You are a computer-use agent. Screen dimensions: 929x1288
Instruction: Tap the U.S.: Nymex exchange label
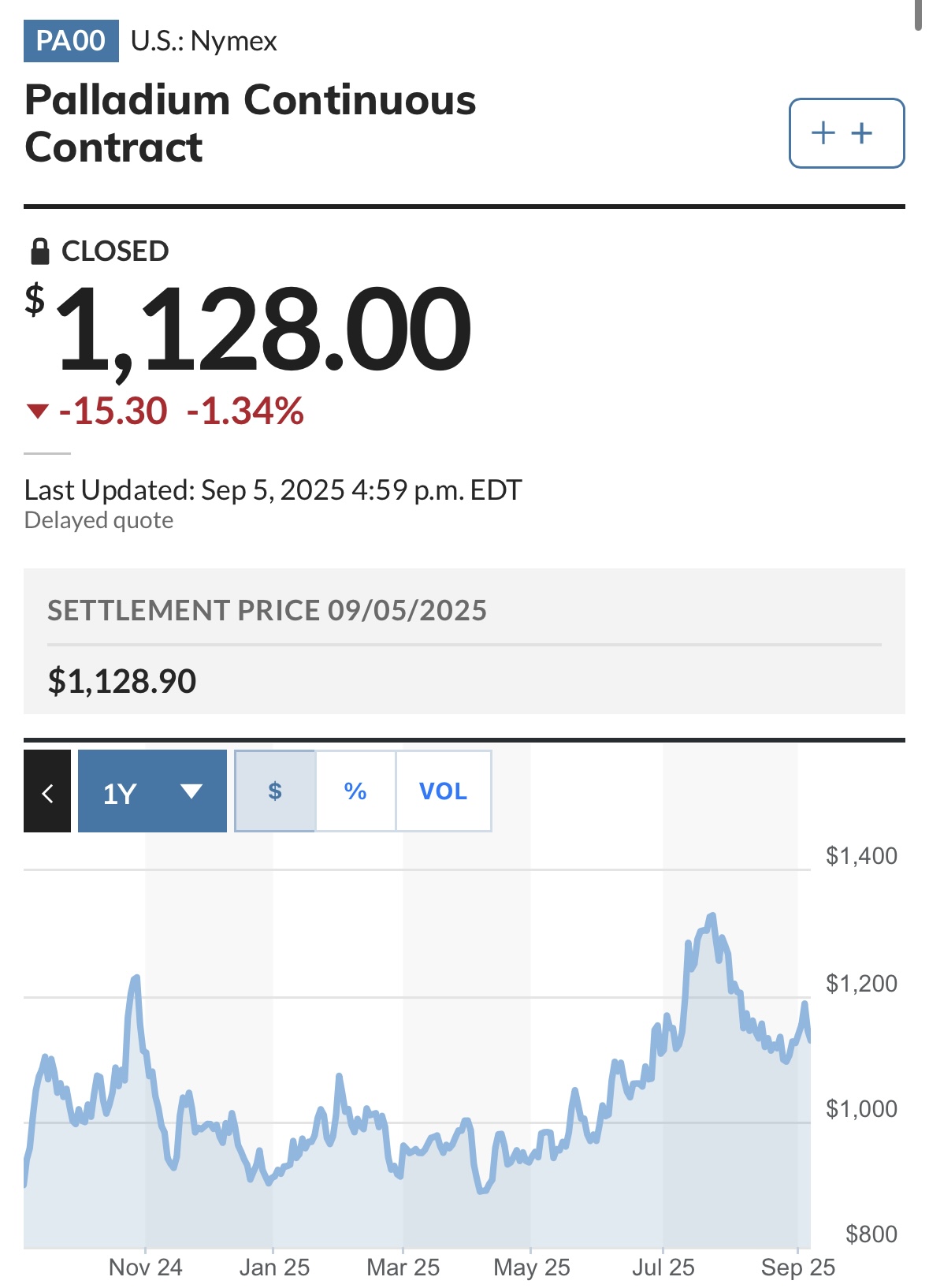204,41
